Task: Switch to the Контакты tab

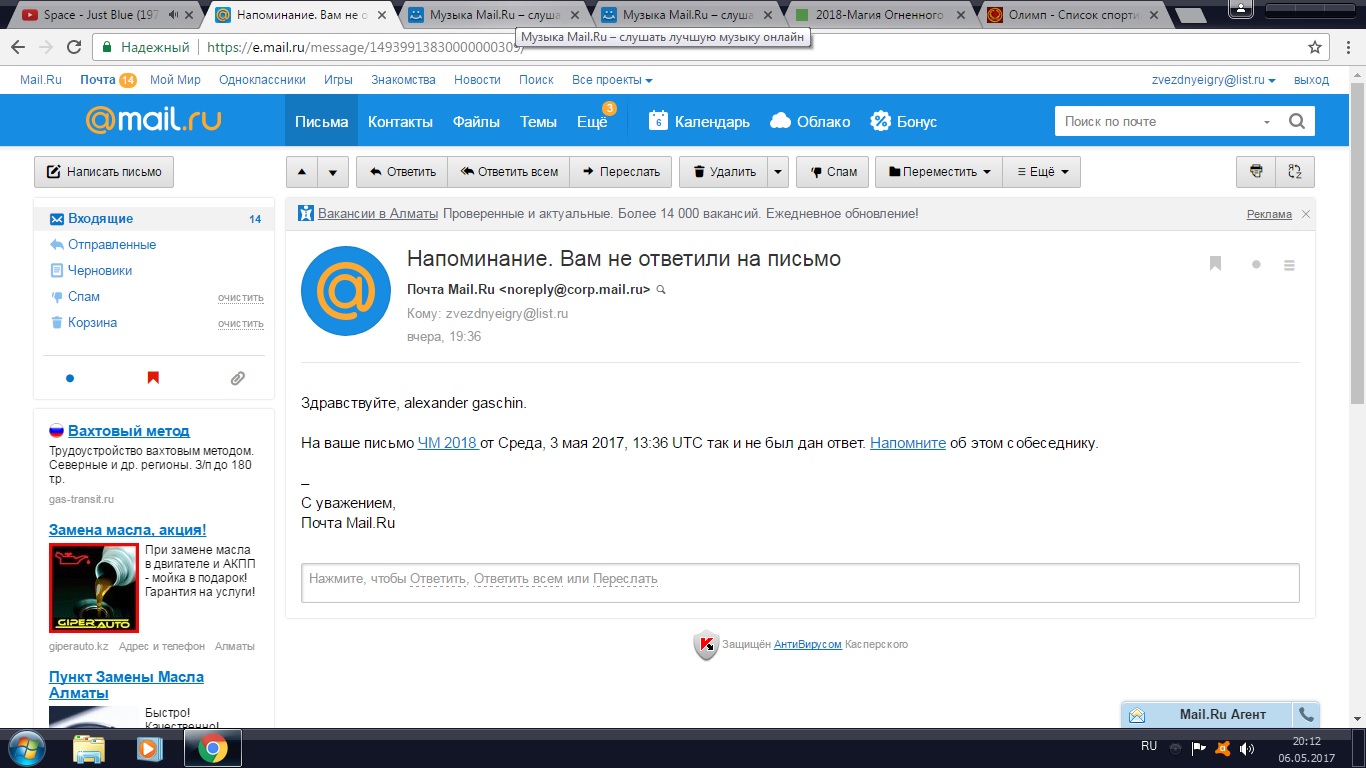Action: [x=400, y=121]
